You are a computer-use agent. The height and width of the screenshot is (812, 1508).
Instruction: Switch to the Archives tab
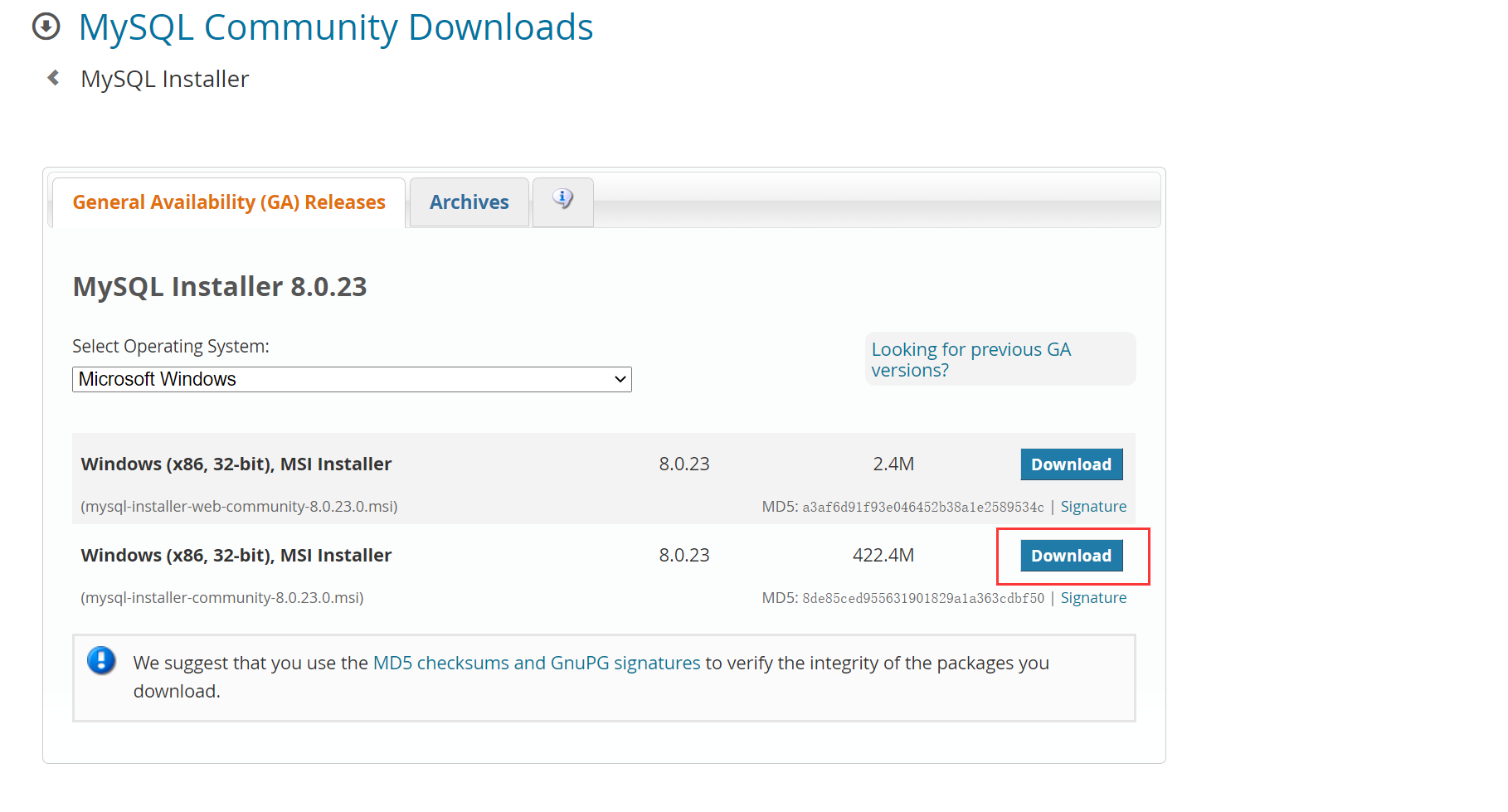[x=469, y=202]
